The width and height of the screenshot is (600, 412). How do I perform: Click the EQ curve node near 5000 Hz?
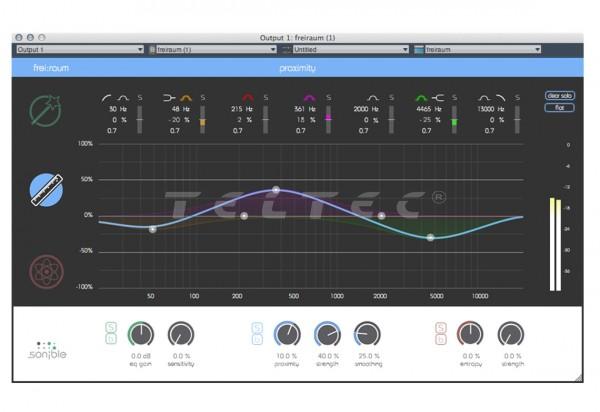tap(431, 237)
